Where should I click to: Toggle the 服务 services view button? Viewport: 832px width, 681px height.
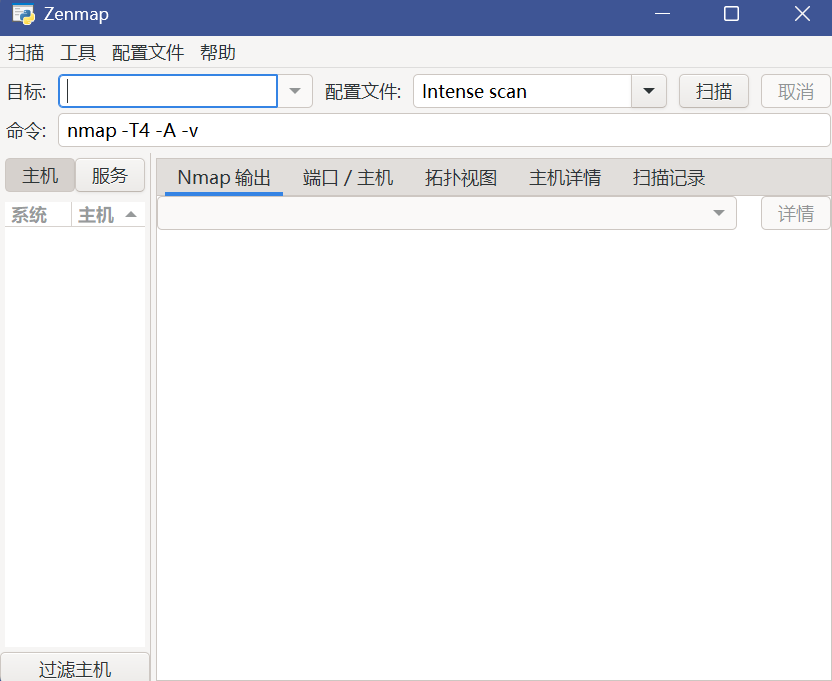pos(110,176)
